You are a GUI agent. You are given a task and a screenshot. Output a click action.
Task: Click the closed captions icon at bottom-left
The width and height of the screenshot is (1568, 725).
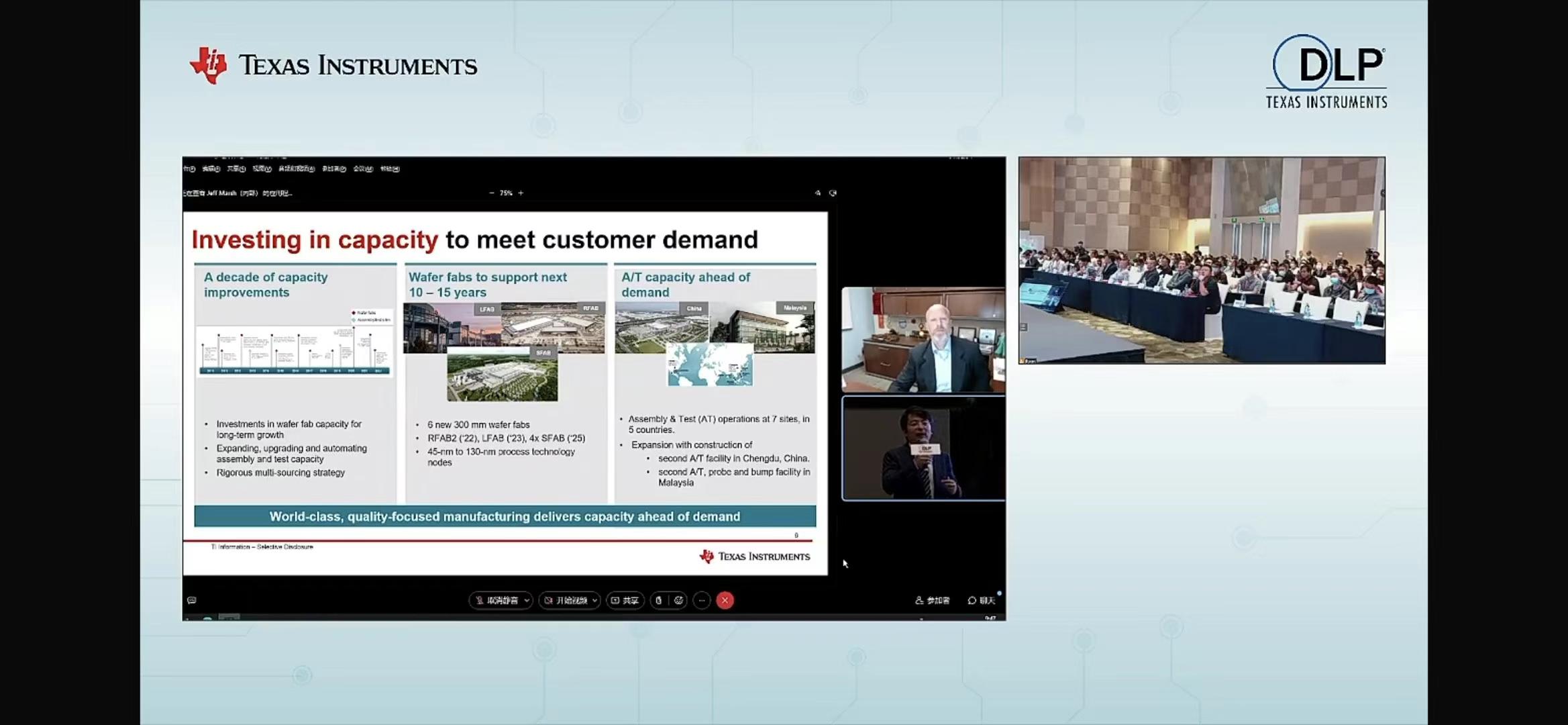(192, 600)
